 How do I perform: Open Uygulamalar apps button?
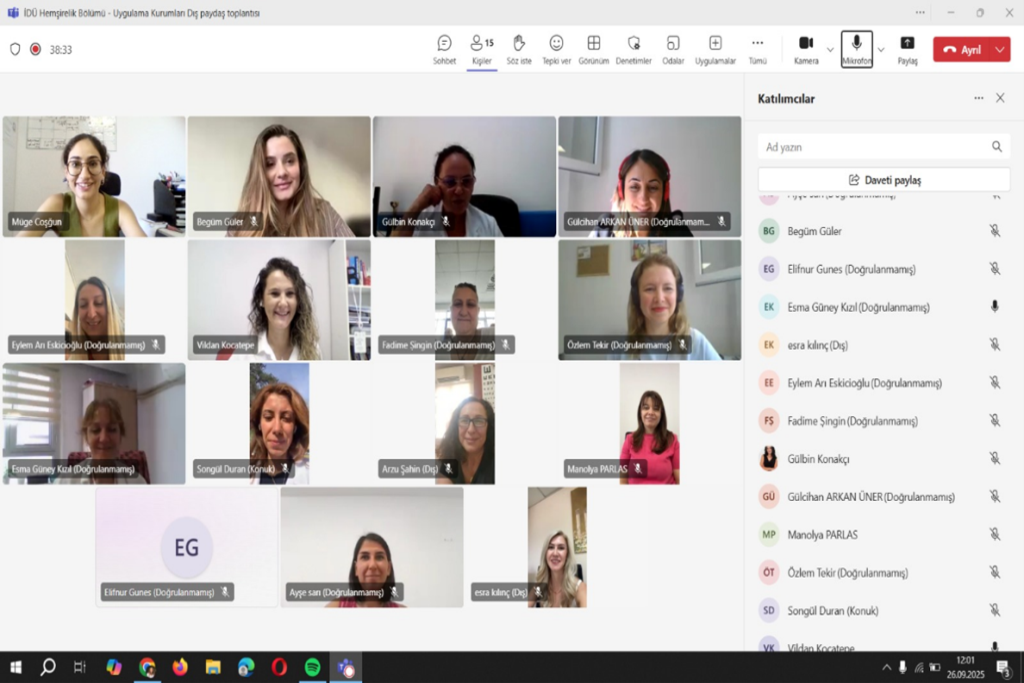tap(715, 48)
